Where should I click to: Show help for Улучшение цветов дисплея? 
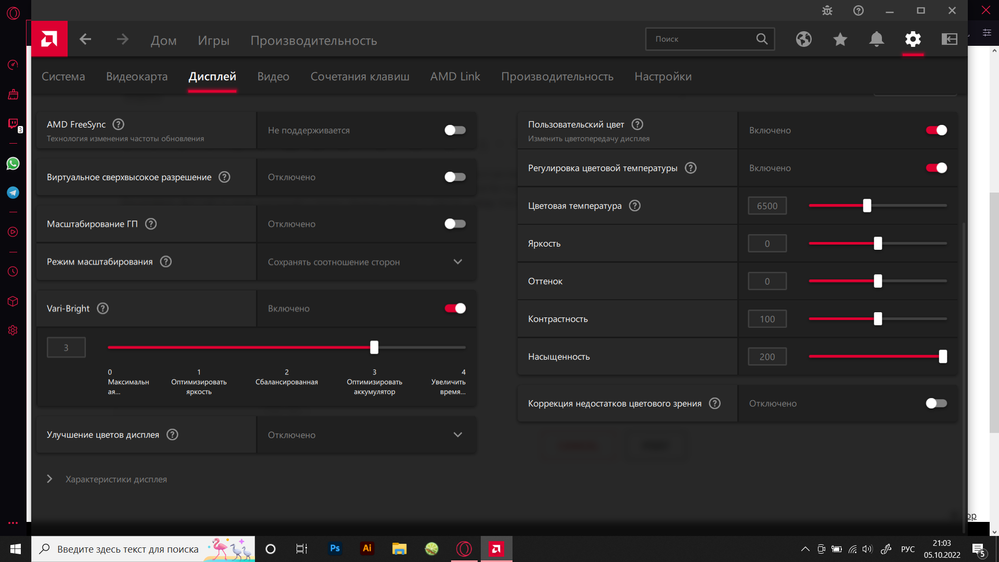(172, 435)
